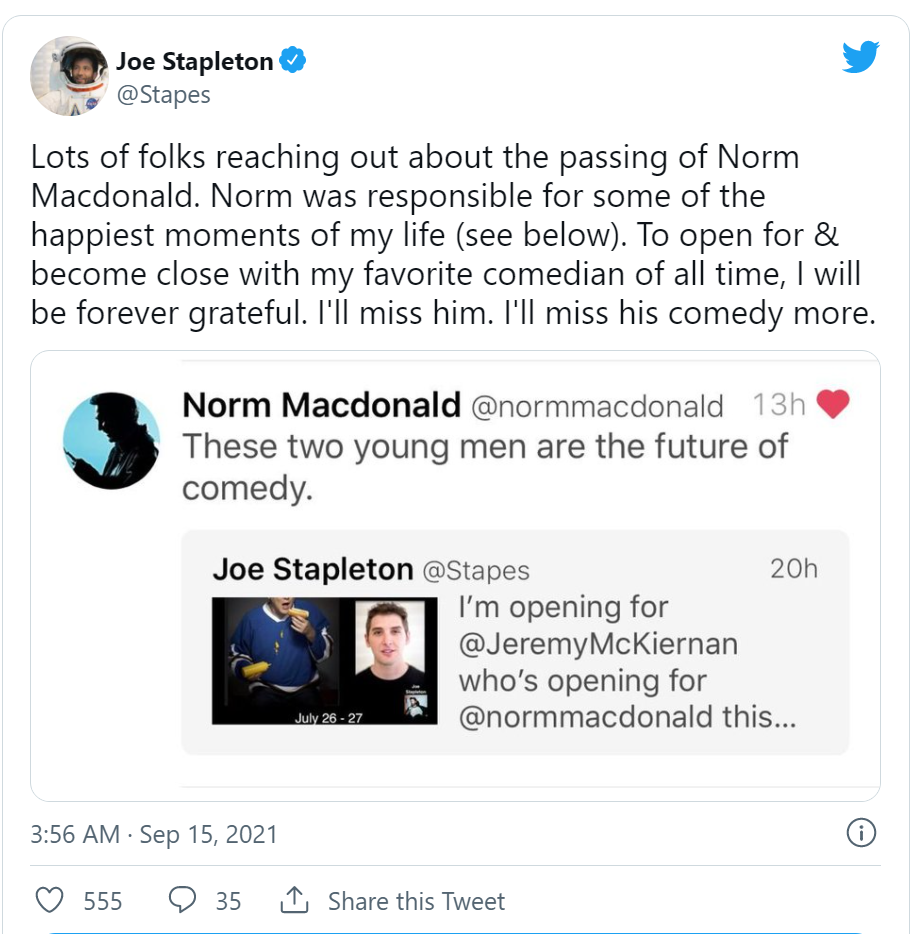The image size is (912, 934).
Task: Click the blue verified badge
Action: [x=292, y=61]
